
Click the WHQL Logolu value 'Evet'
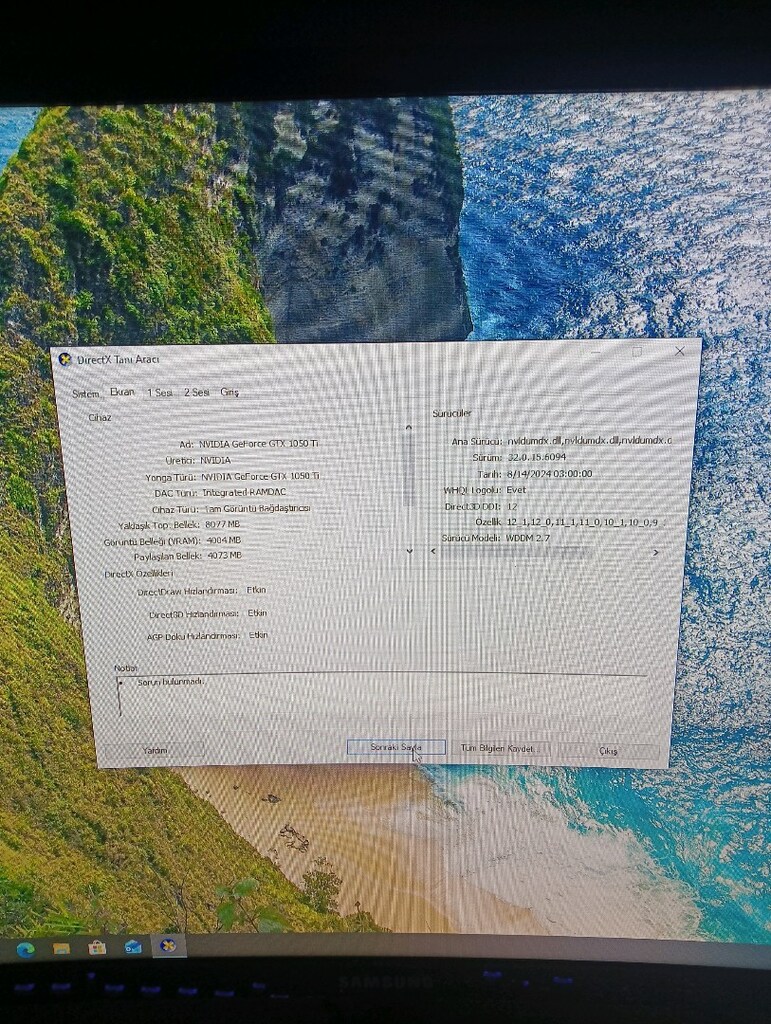(516, 490)
